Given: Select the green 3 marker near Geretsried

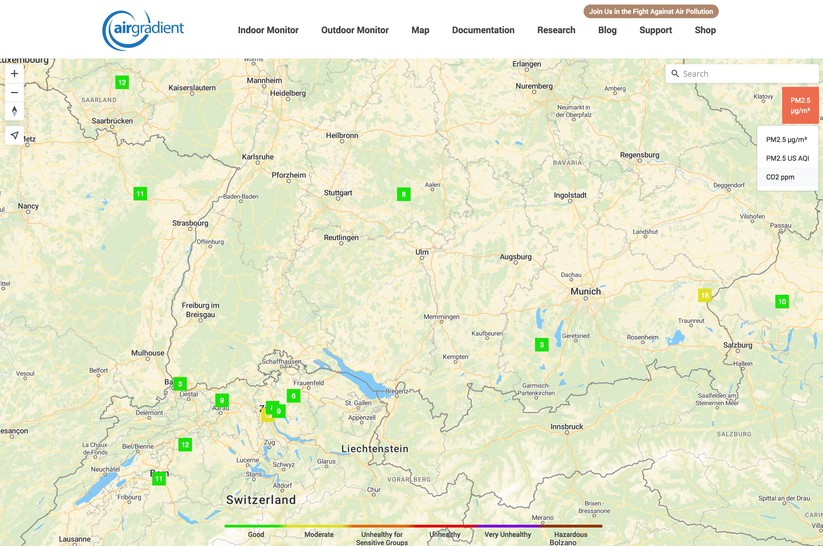Looking at the screenshot, I should [x=542, y=344].
